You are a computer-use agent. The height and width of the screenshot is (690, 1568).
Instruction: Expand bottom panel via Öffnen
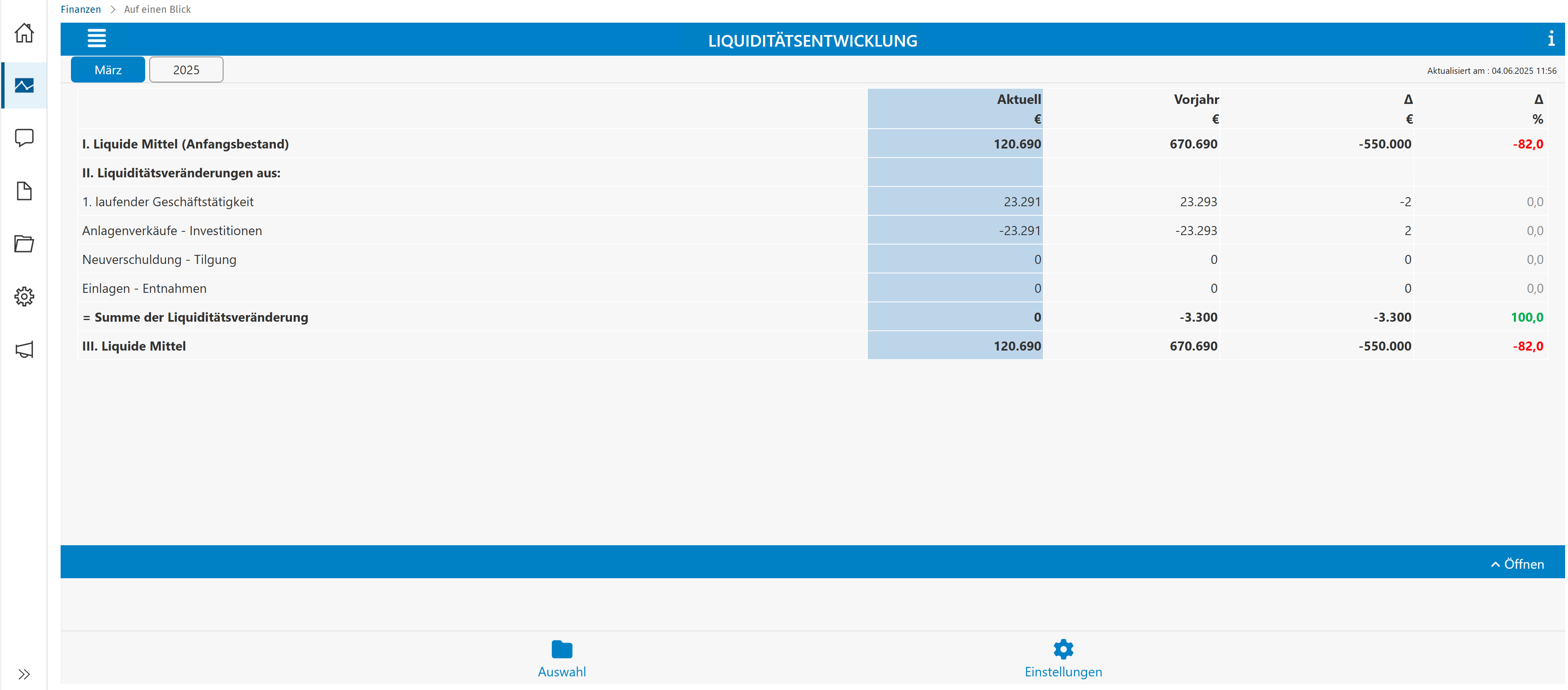[x=1517, y=564]
